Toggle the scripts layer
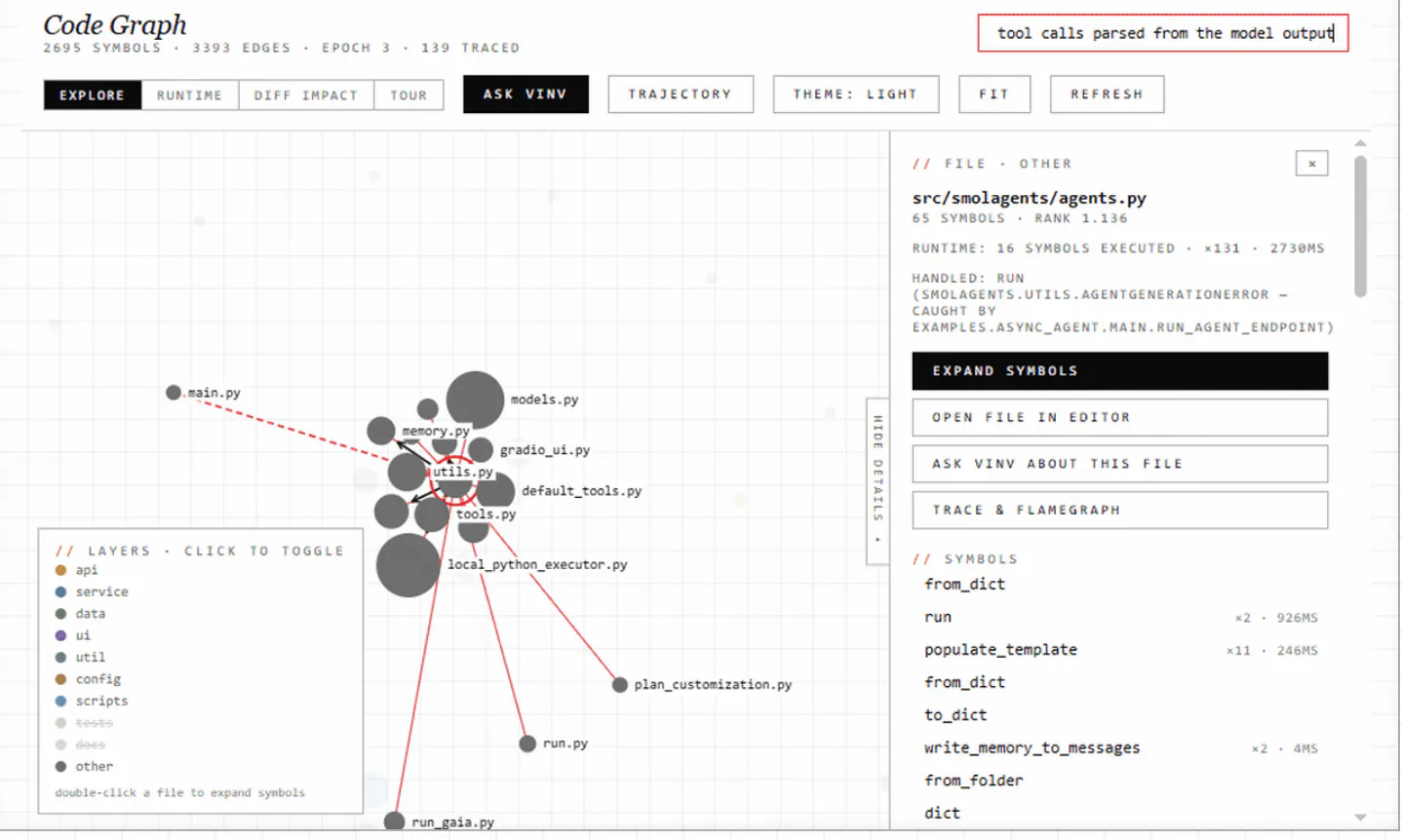 click(92, 701)
